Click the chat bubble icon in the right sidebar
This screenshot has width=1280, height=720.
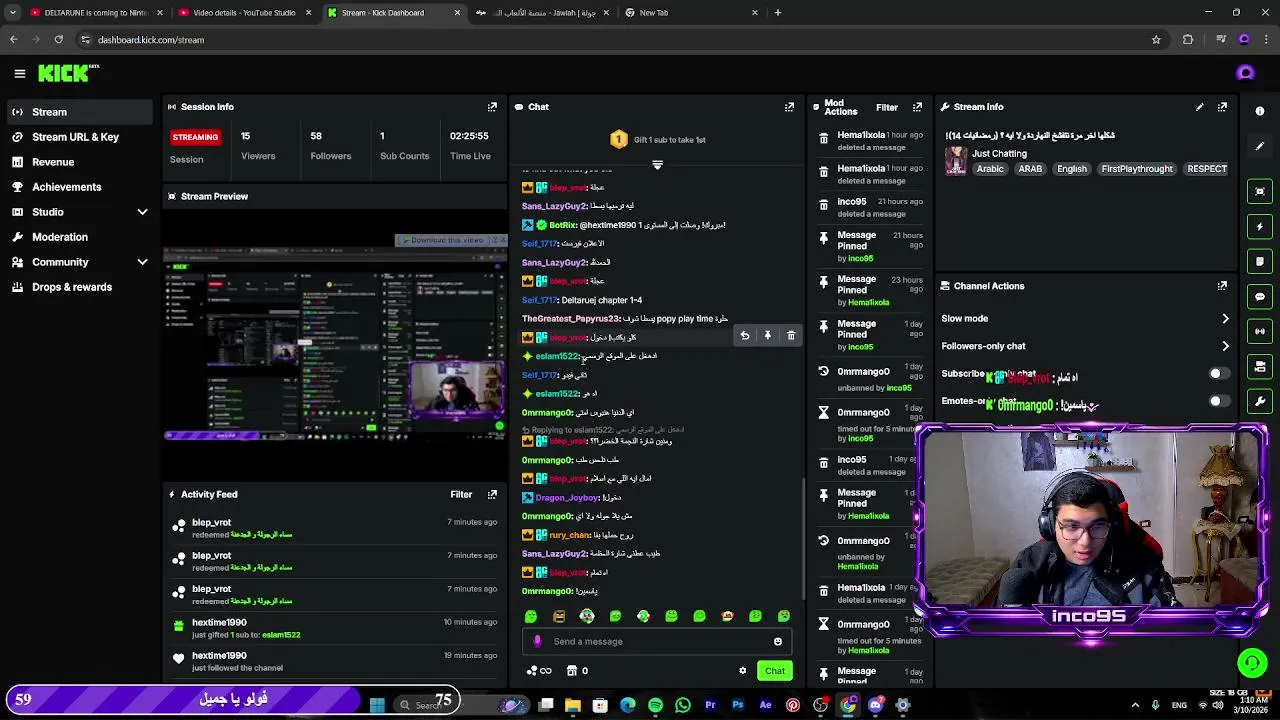[1260, 296]
